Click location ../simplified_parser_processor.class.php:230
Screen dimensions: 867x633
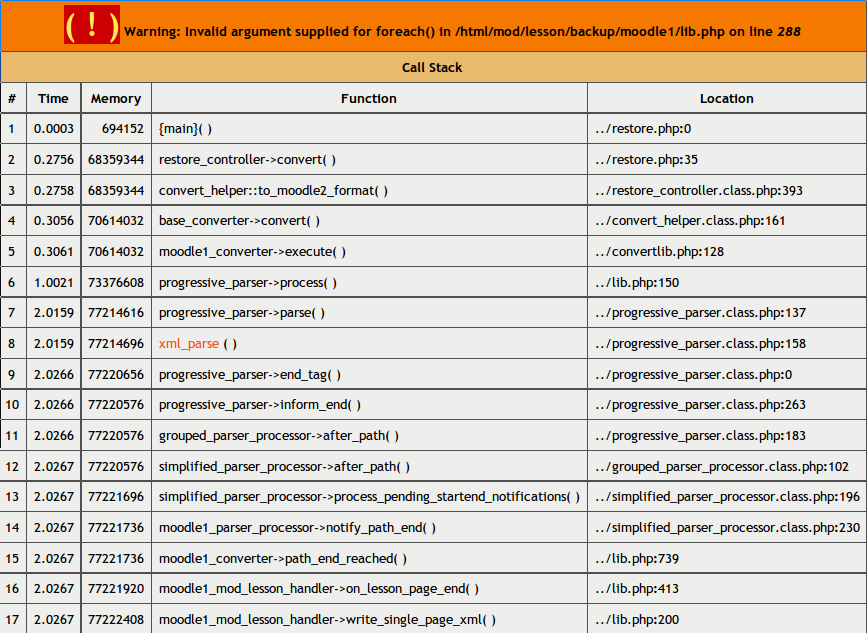728,527
